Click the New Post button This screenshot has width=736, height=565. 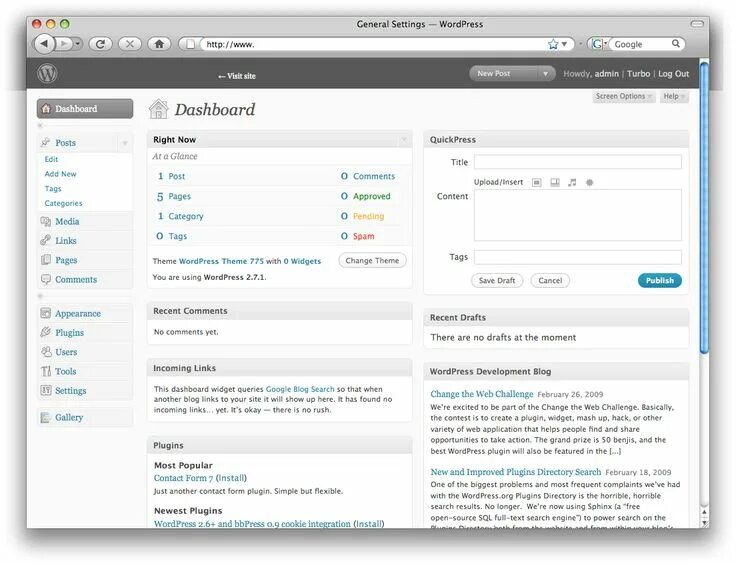pos(504,74)
